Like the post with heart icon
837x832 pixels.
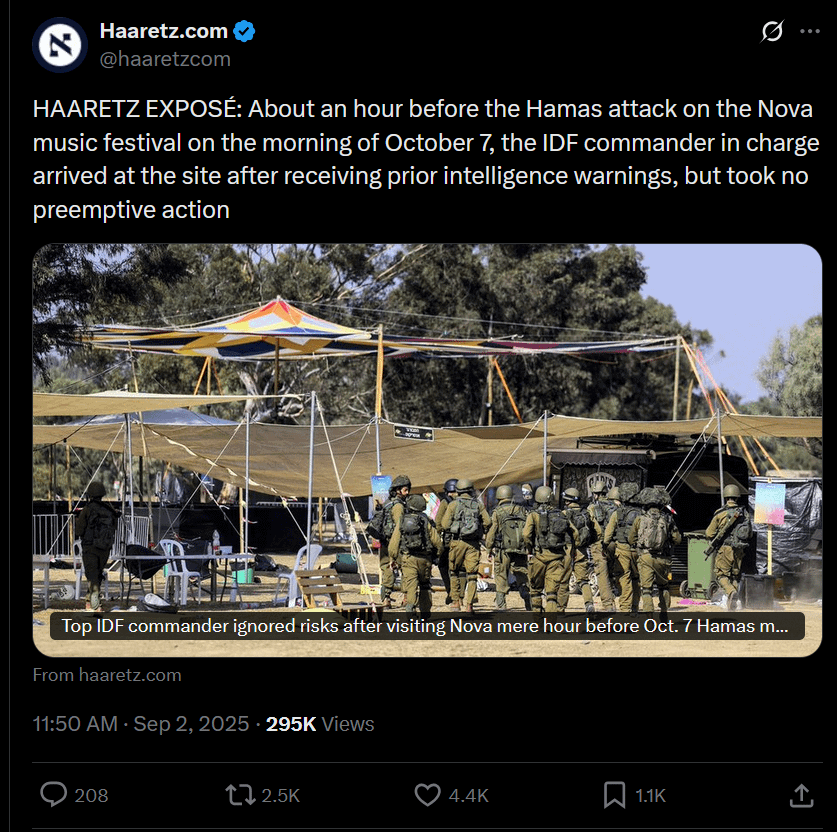tap(428, 795)
